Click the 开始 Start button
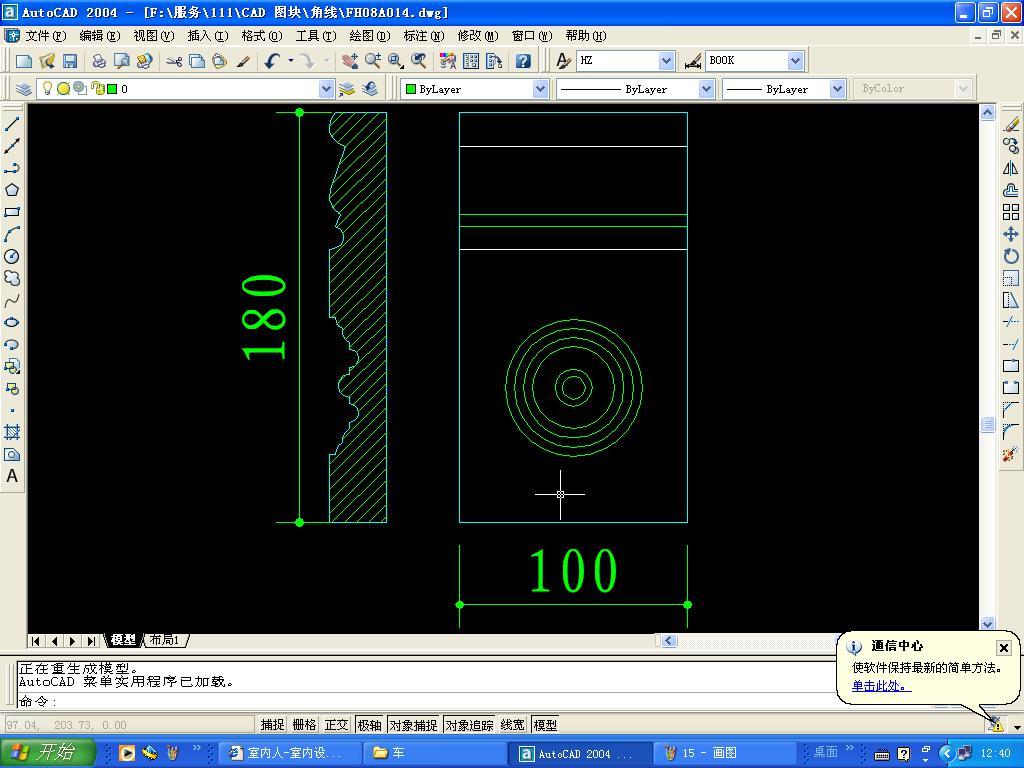Image resolution: width=1024 pixels, height=768 pixels. 47,753
